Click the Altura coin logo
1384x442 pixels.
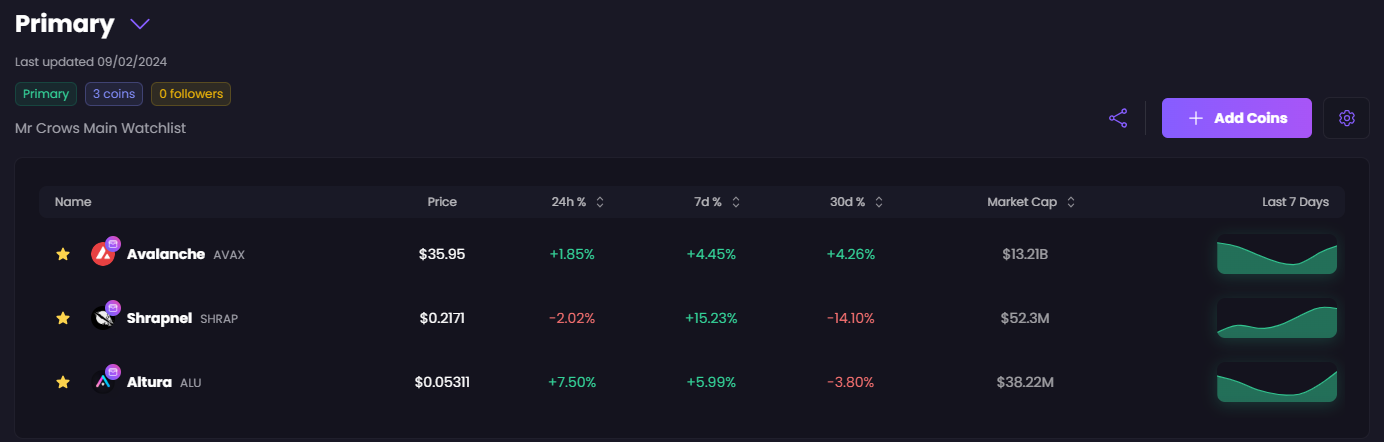102,382
